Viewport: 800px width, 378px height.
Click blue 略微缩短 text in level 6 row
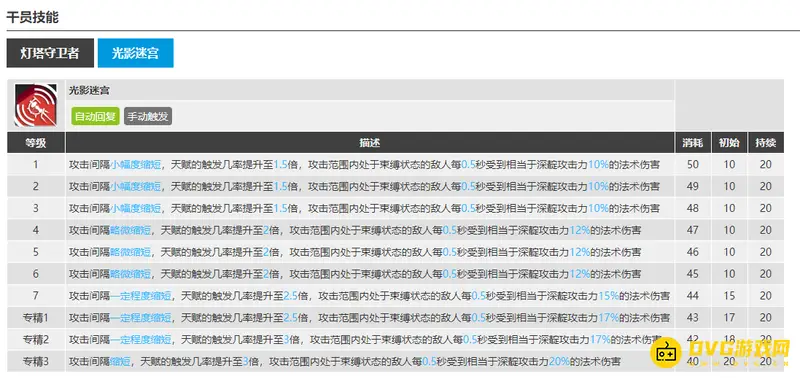point(131,274)
